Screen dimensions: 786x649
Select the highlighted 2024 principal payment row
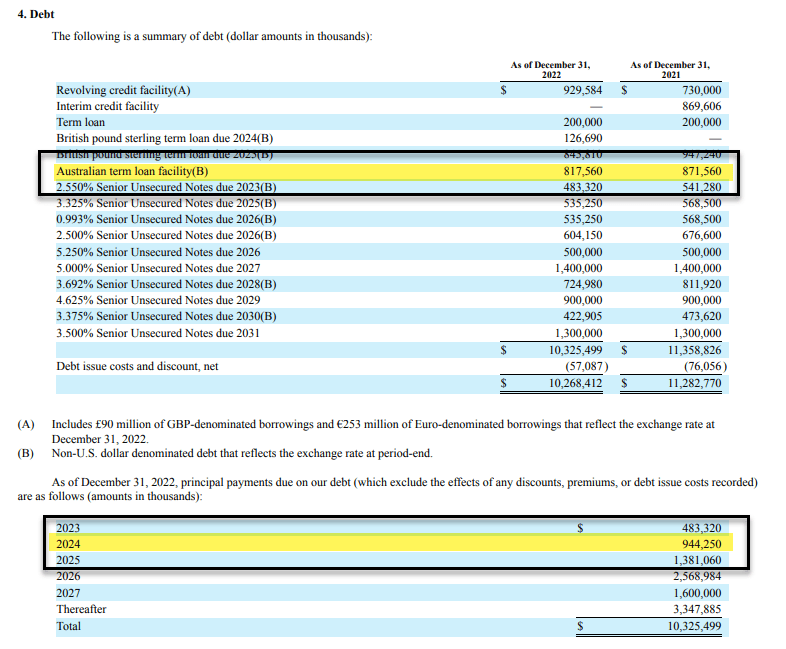[391, 543]
